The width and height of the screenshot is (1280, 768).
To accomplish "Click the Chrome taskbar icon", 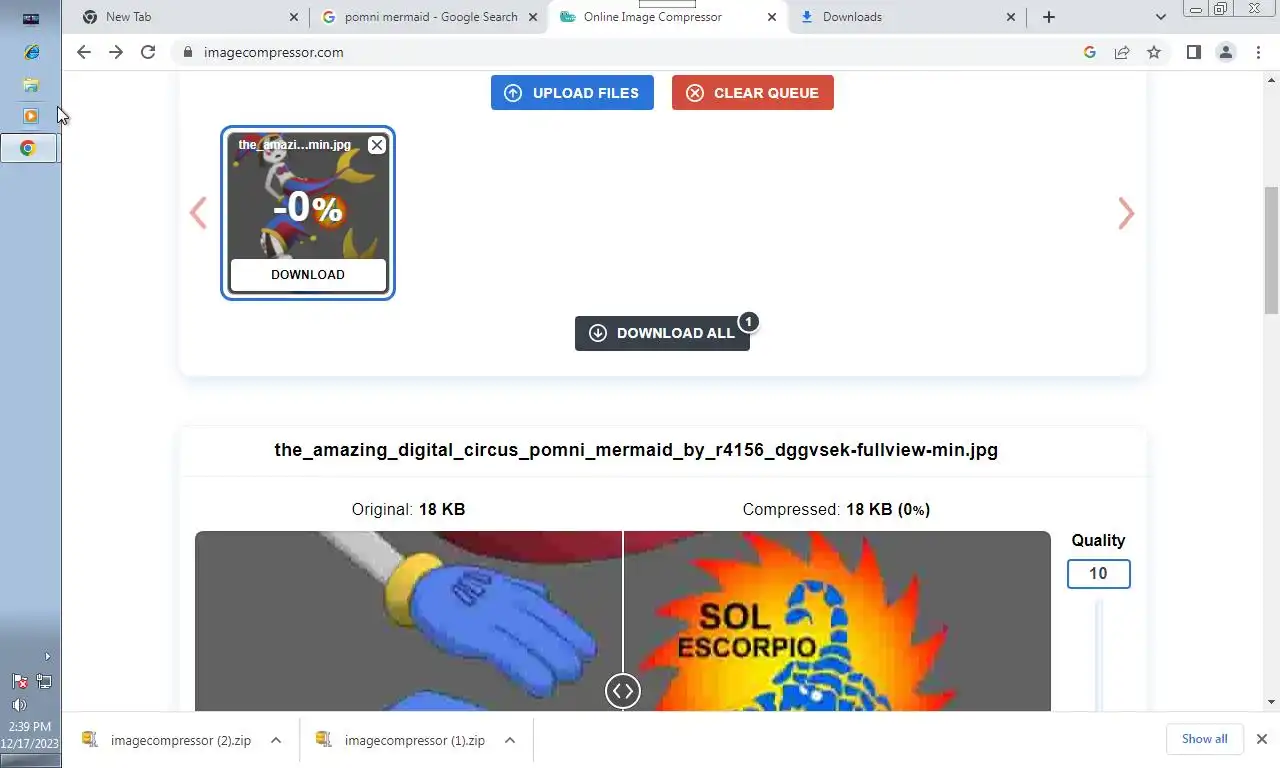I will click(x=28, y=148).
